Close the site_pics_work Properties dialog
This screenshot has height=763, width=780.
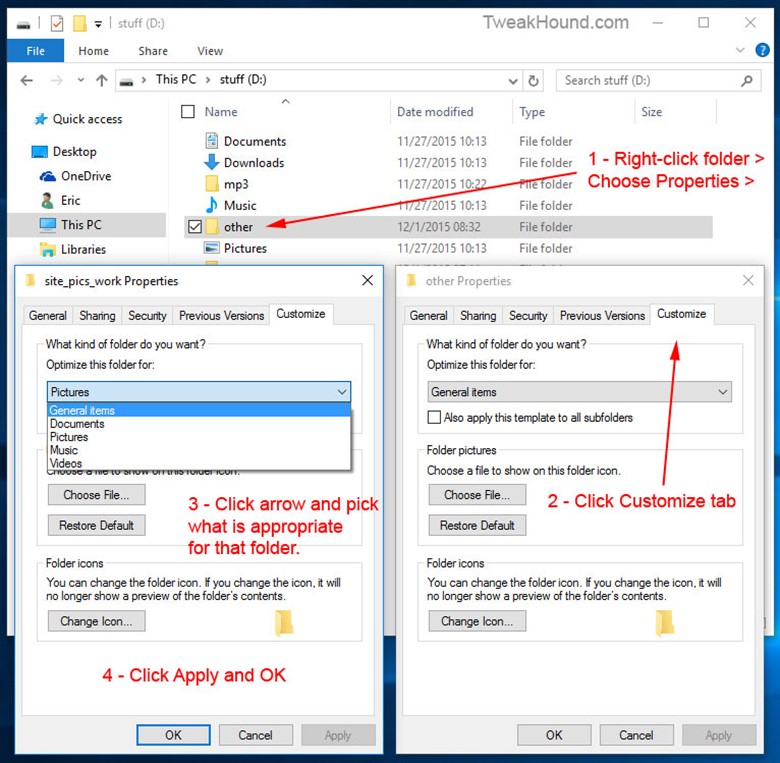[368, 281]
